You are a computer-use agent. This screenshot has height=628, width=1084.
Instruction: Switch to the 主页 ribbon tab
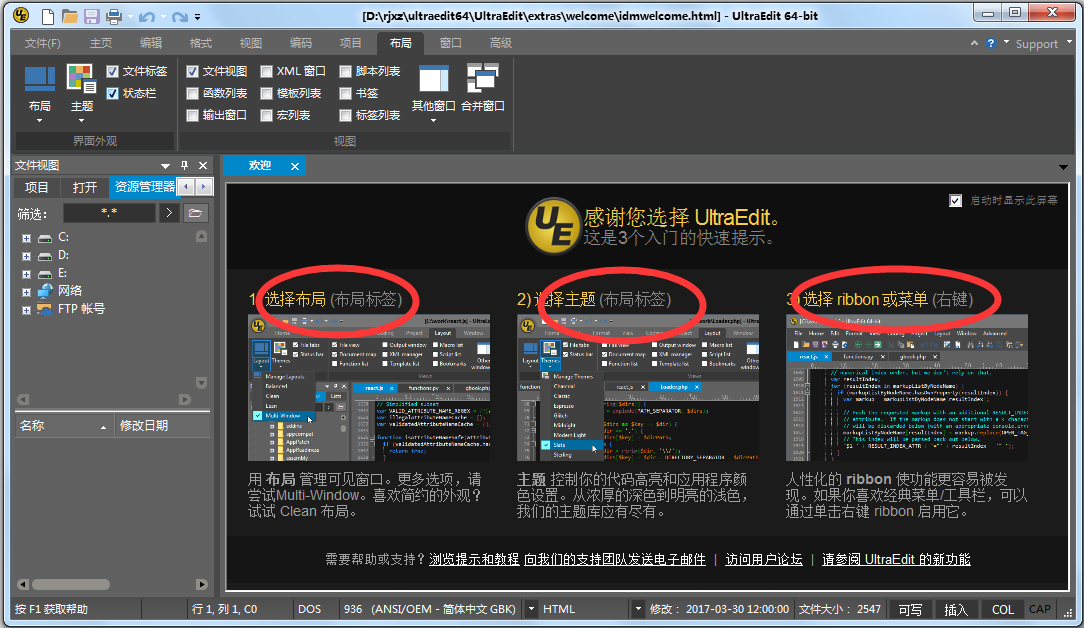point(101,43)
